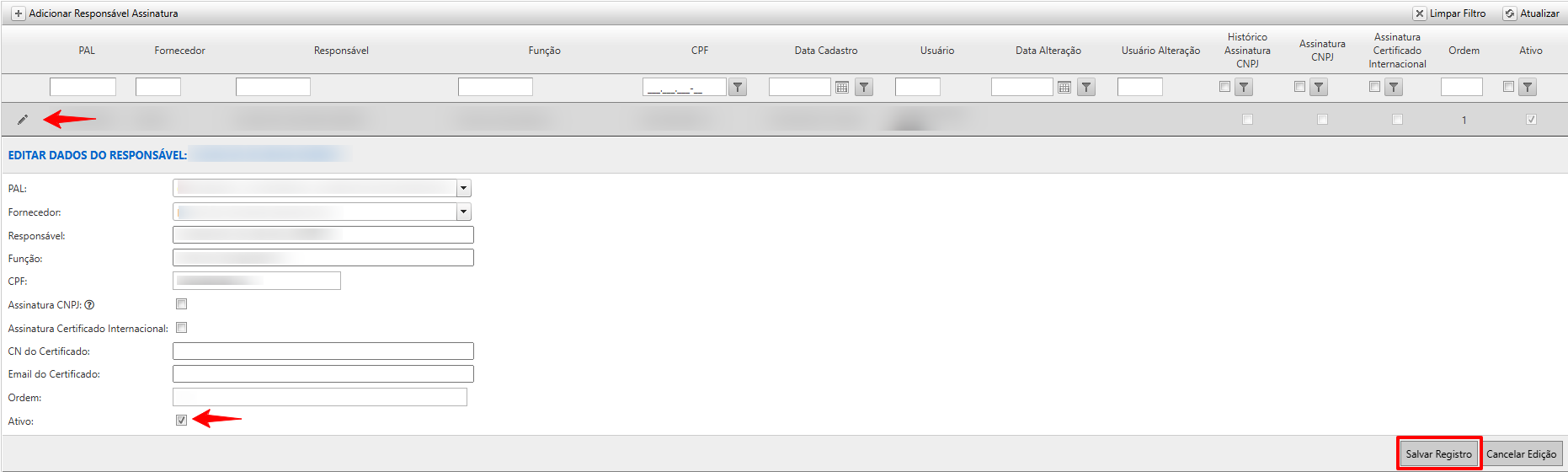Image resolution: width=1568 pixels, height=472 pixels.
Task: Click the Data Cadastro filter funnel icon
Action: point(864,87)
